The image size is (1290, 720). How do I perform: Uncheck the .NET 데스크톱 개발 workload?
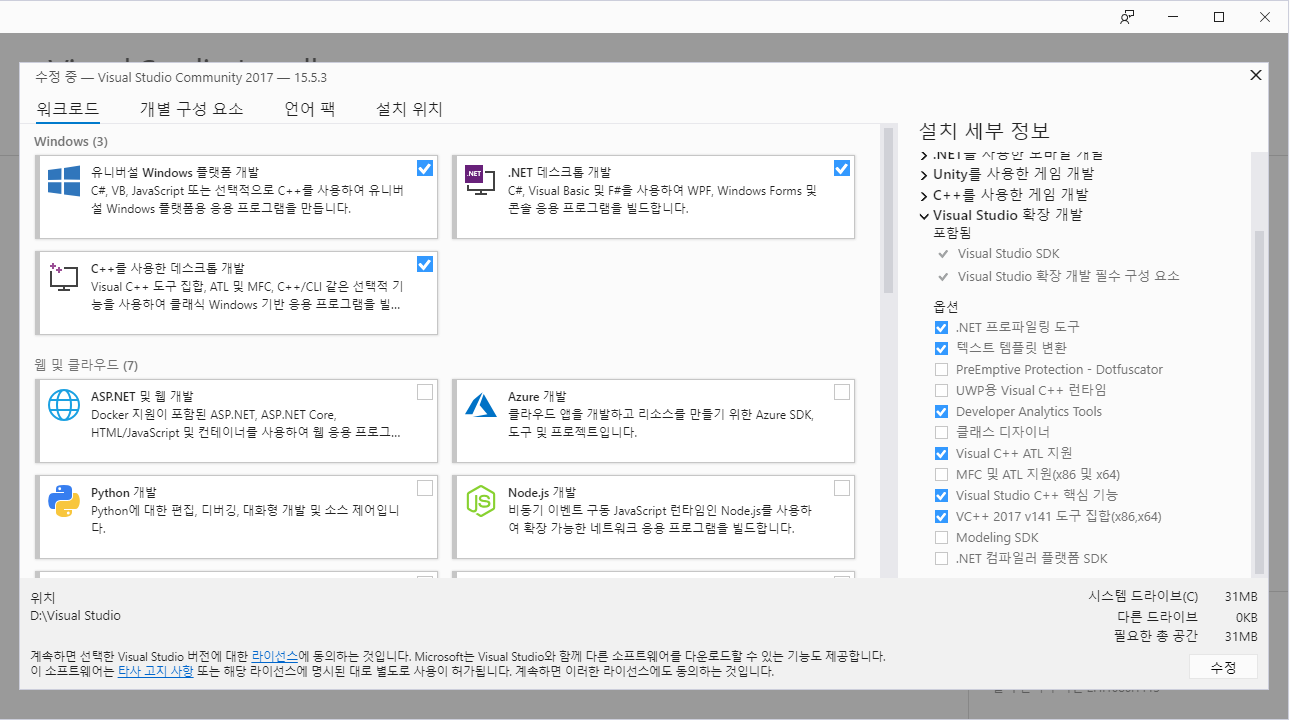(x=842, y=168)
